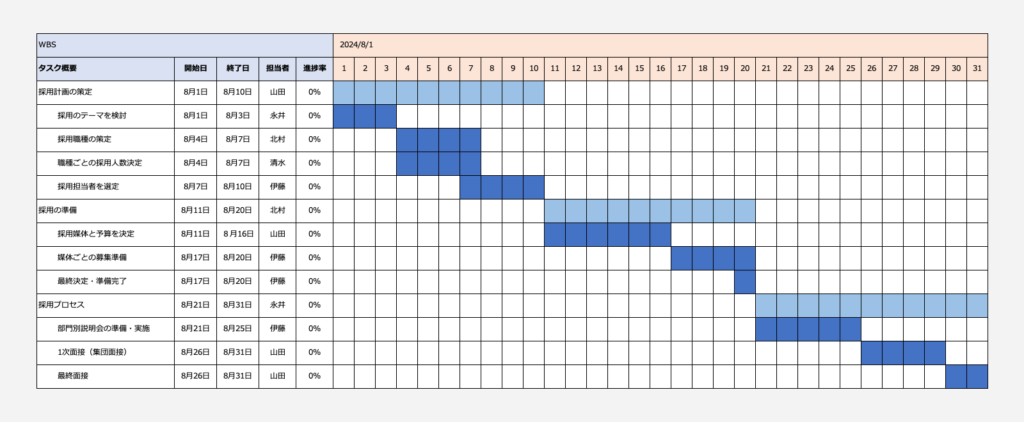
Task: Click day 15 in the calendar header
Action: click(639, 69)
